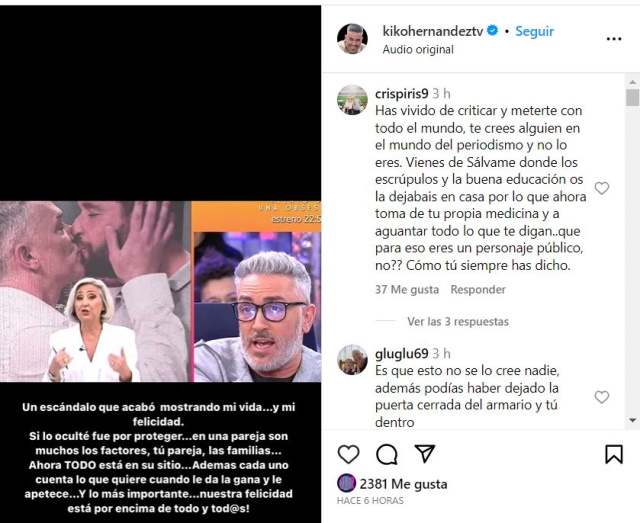Open the gluglu69 profile picture
This screenshot has width=640, height=523.
click(x=352, y=360)
